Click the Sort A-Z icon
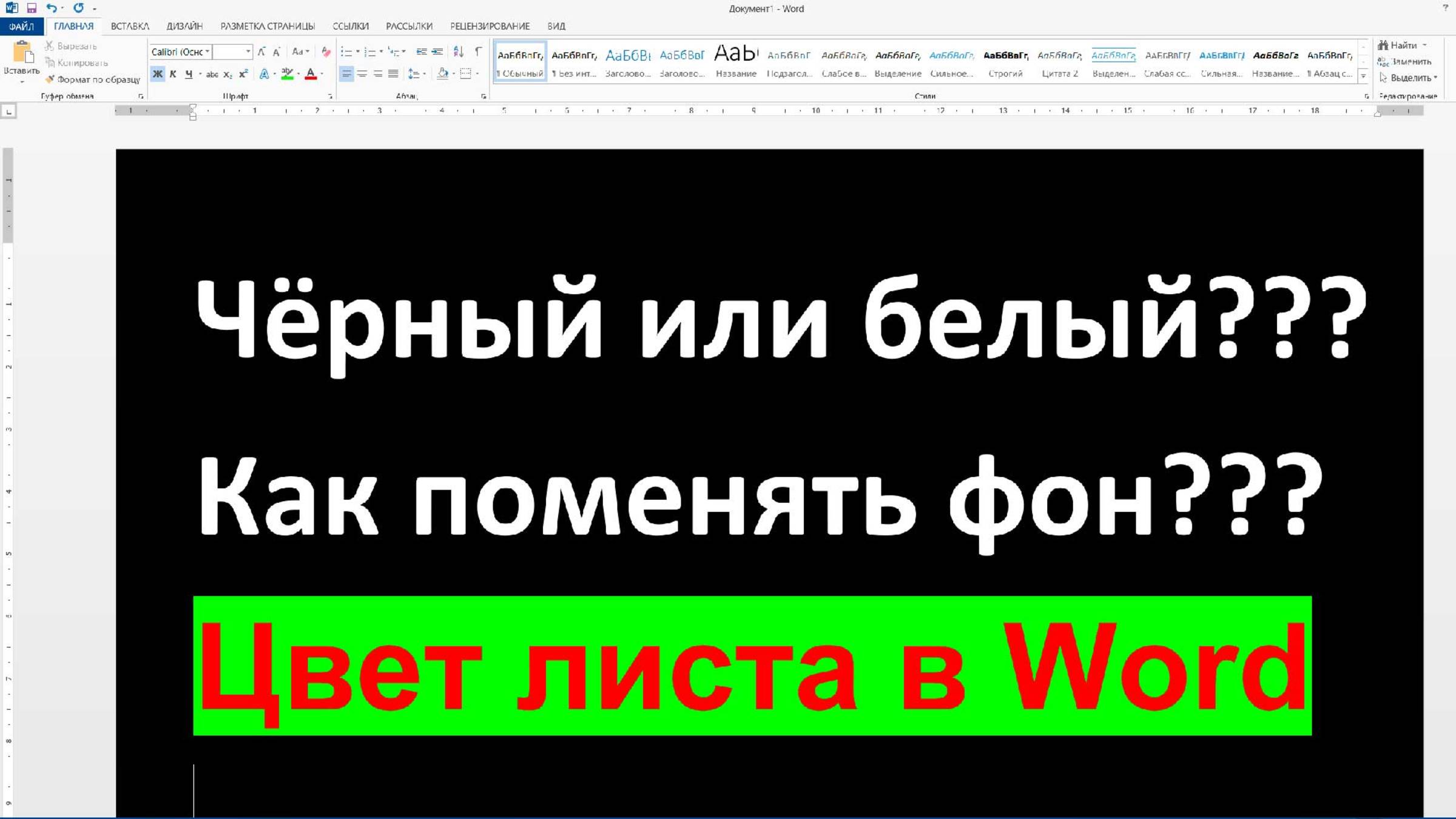The image size is (1456, 819). pyautogui.click(x=459, y=52)
